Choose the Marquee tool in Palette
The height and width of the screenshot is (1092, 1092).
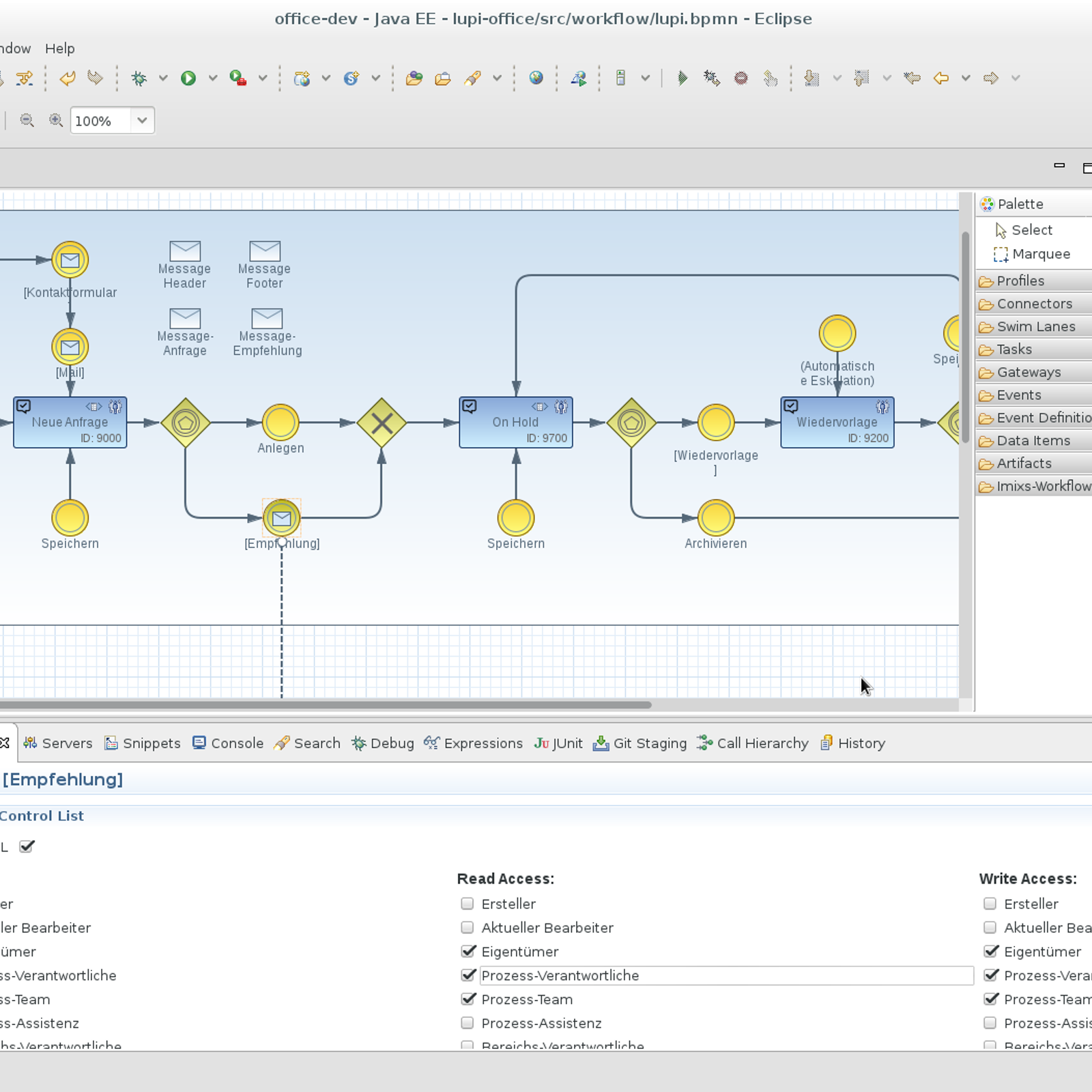tap(1032, 254)
